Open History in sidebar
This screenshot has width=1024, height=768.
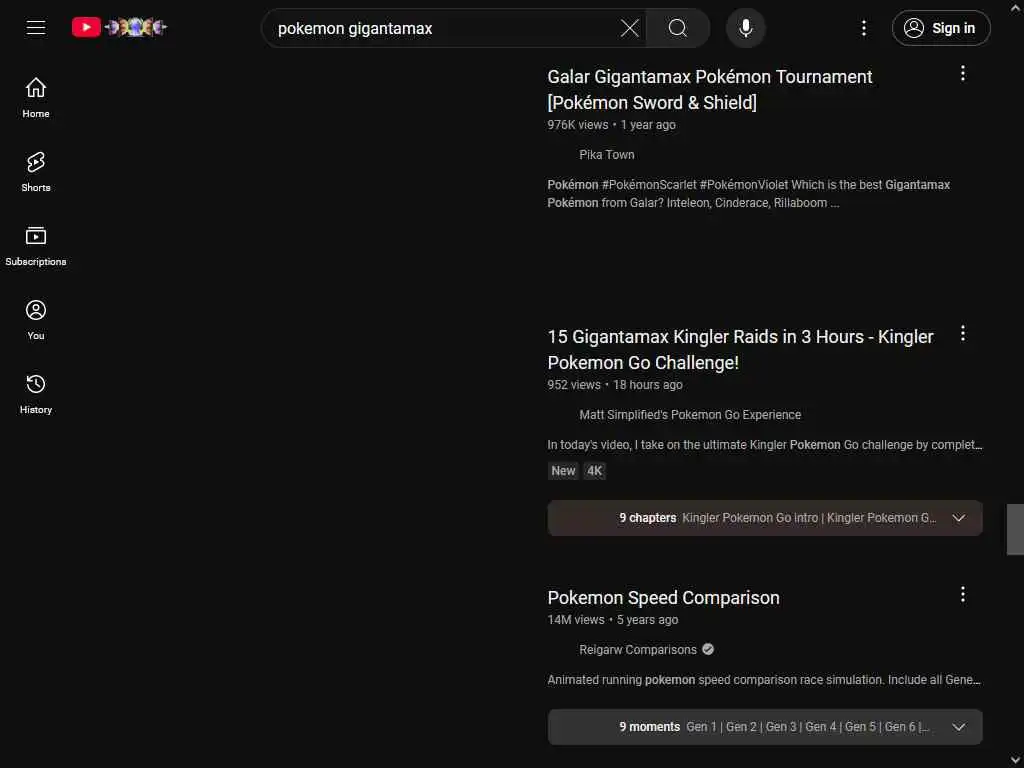tap(36, 394)
